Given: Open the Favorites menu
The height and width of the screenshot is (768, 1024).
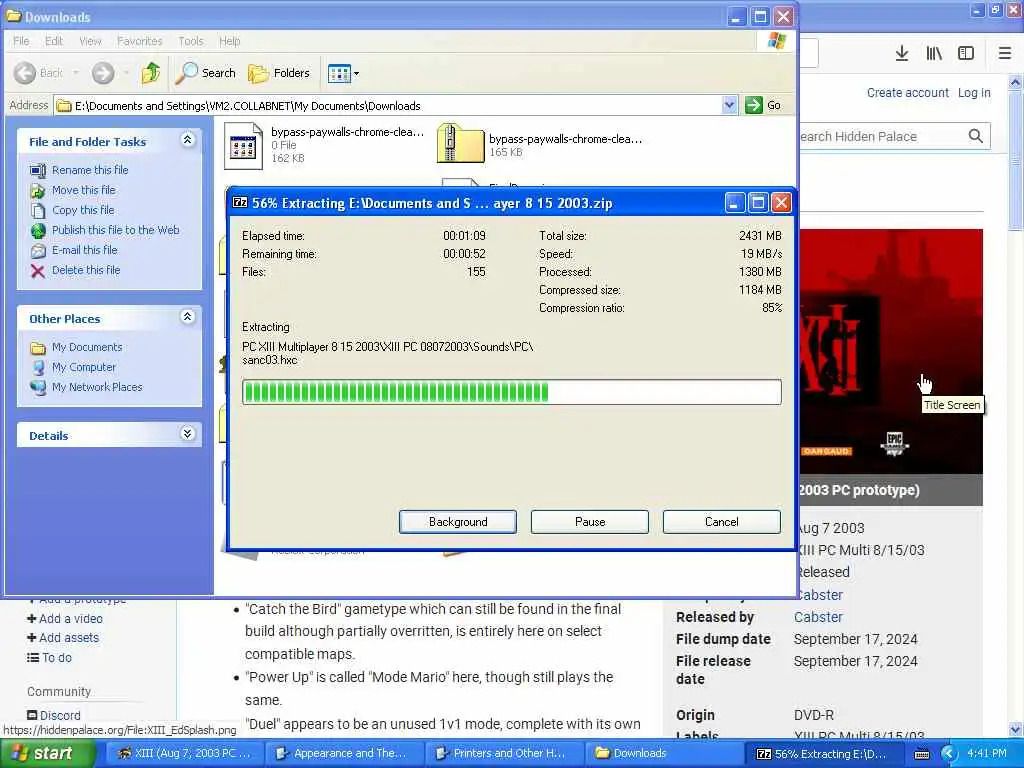Looking at the screenshot, I should click(x=140, y=41).
